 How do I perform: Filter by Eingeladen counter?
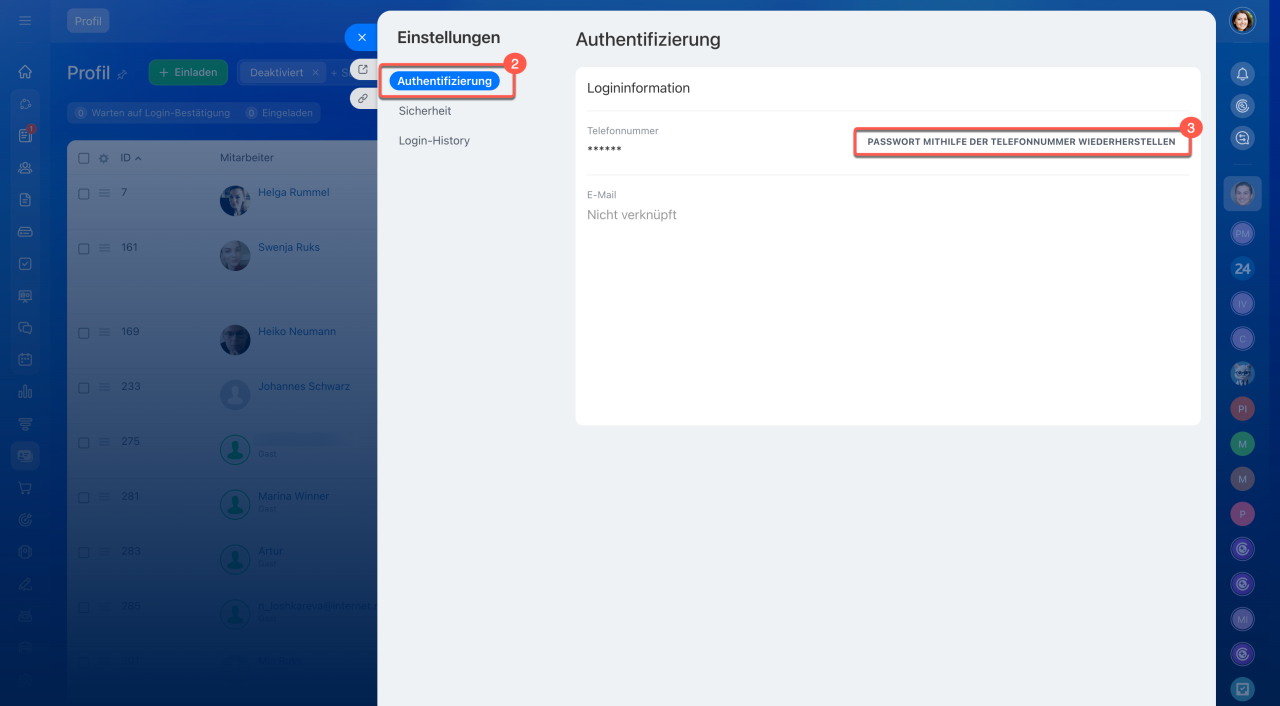280,113
